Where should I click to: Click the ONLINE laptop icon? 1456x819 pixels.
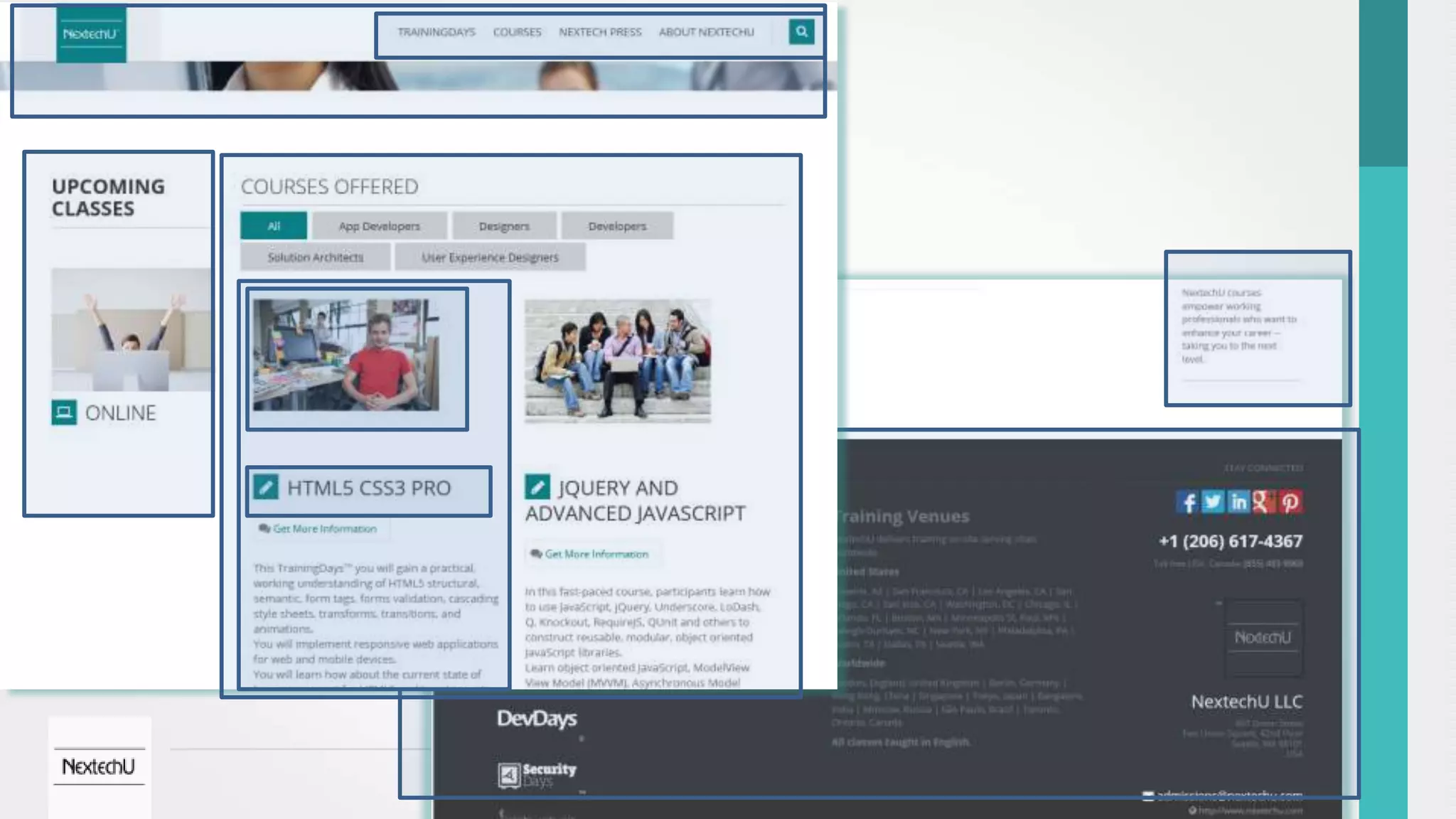tap(64, 412)
